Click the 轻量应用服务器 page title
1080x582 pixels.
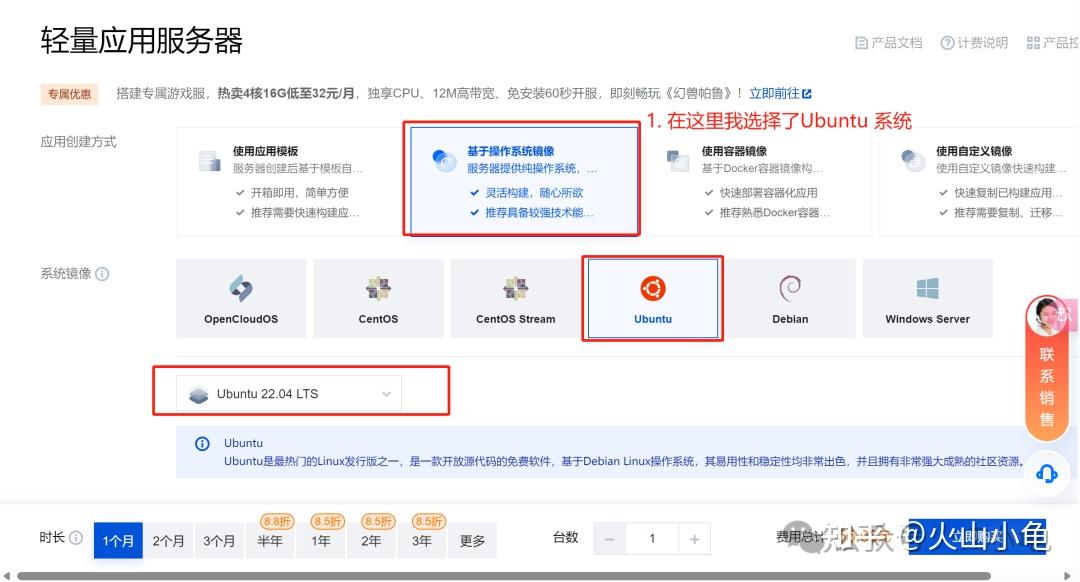[141, 41]
